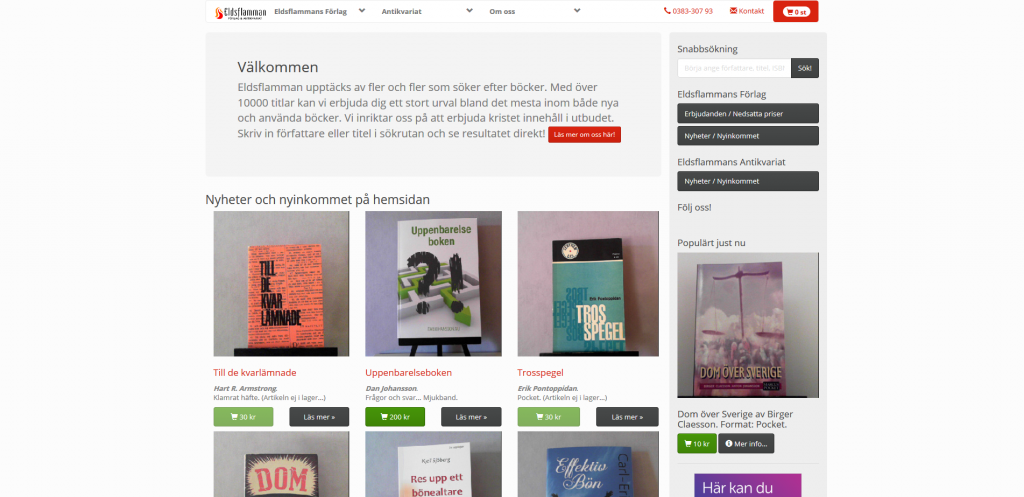
Task: Add Dom över Sverige for 10 kr to cart
Action: point(696,443)
